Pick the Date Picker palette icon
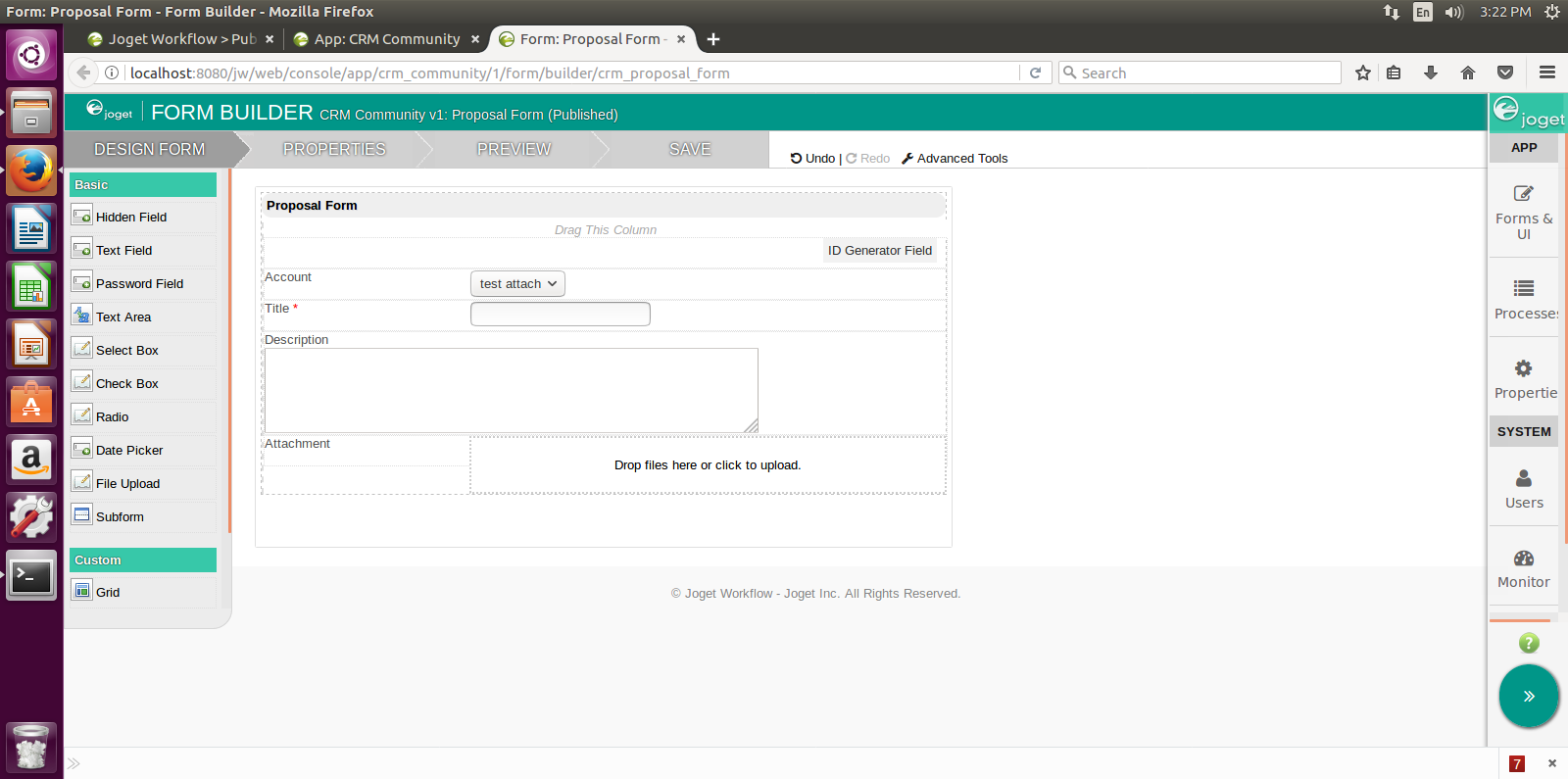This screenshot has width=1568, height=779. pyautogui.click(x=82, y=450)
